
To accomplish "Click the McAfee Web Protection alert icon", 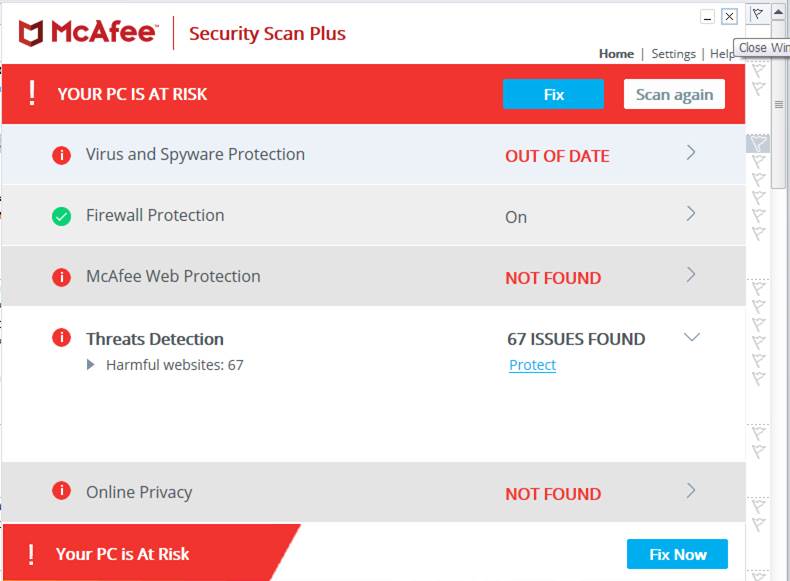I will click(61, 277).
